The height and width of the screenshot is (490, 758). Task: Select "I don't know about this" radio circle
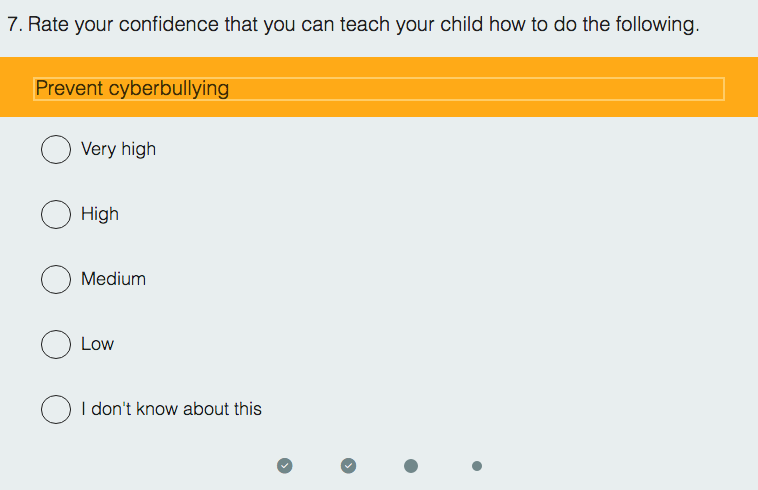click(56, 409)
